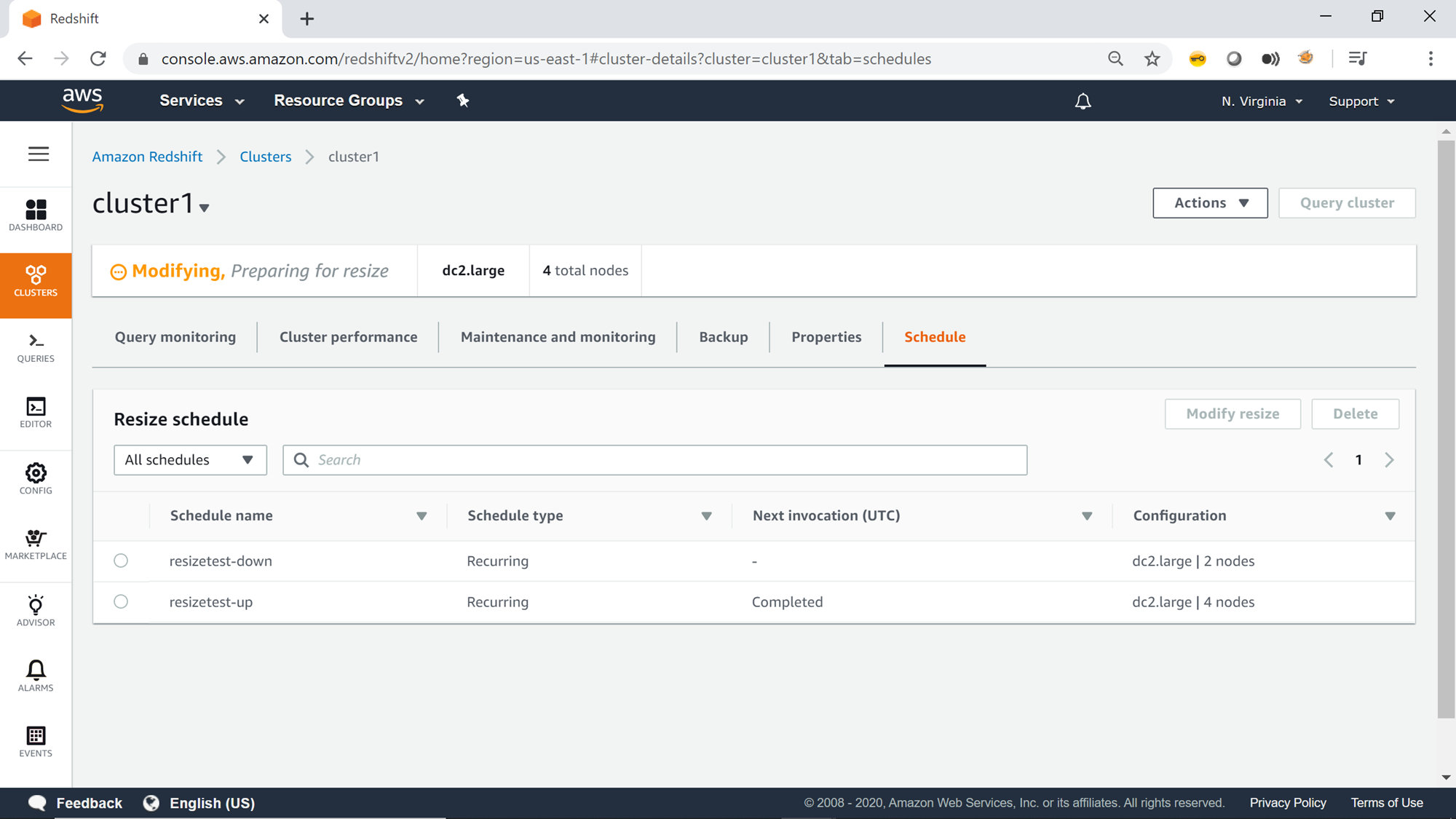Select the resizetest-down schedule radio button

(121, 561)
